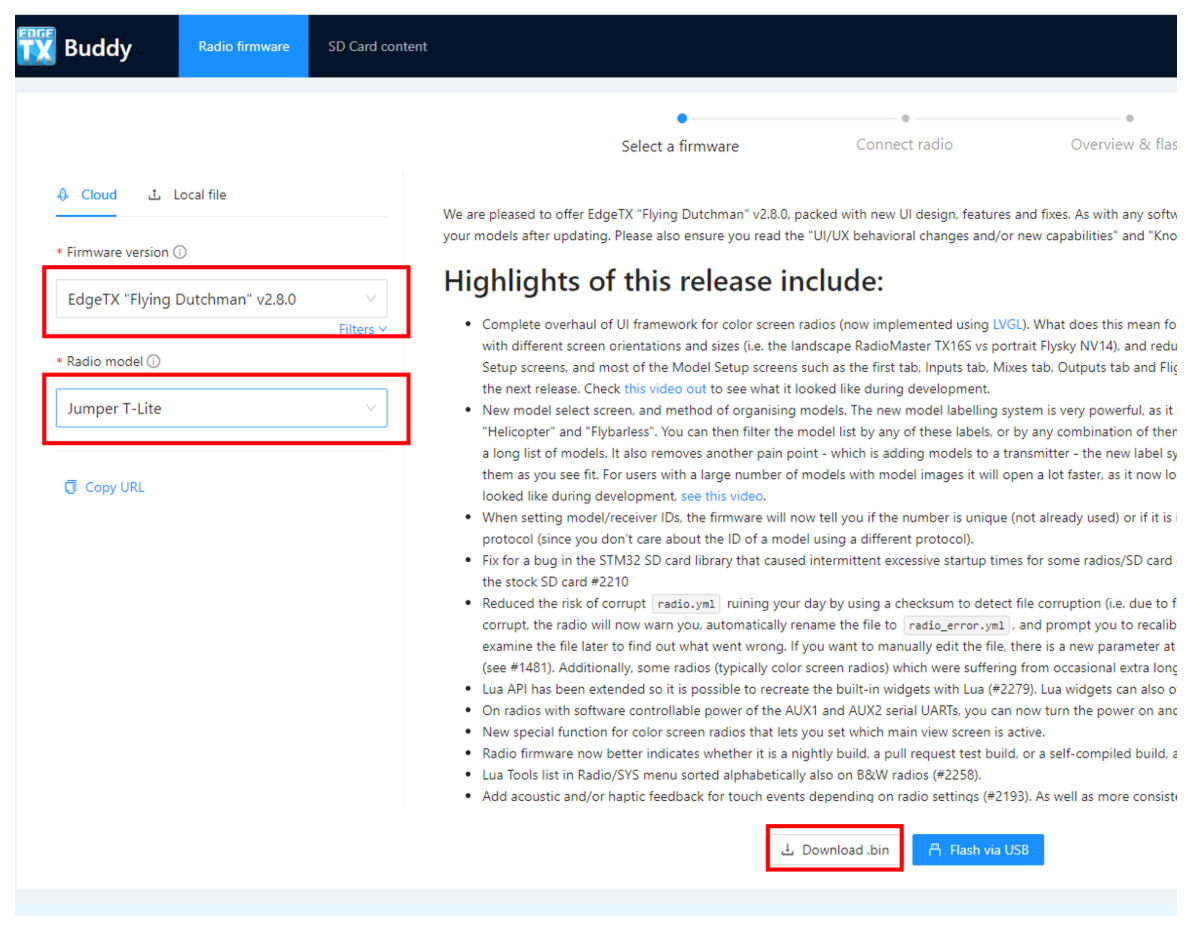Click the Connect radio step dot
The width and height of the screenshot is (1192, 936).
tap(905, 118)
